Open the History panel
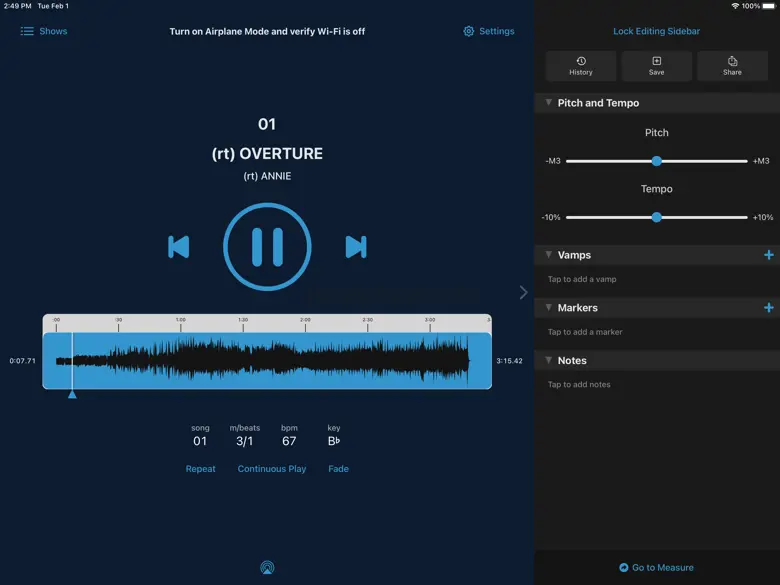Viewport: 780px width, 585px height. (x=581, y=66)
